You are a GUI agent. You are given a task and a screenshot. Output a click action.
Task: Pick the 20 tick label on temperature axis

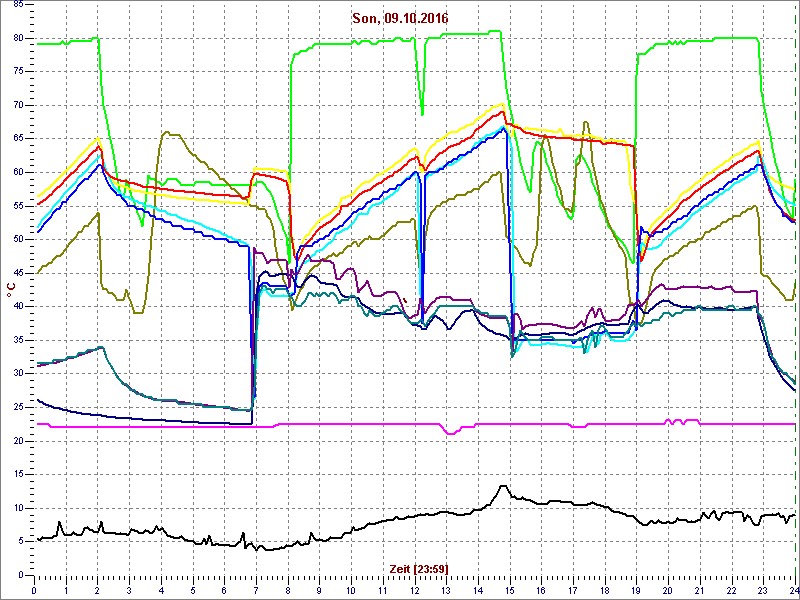point(17,441)
